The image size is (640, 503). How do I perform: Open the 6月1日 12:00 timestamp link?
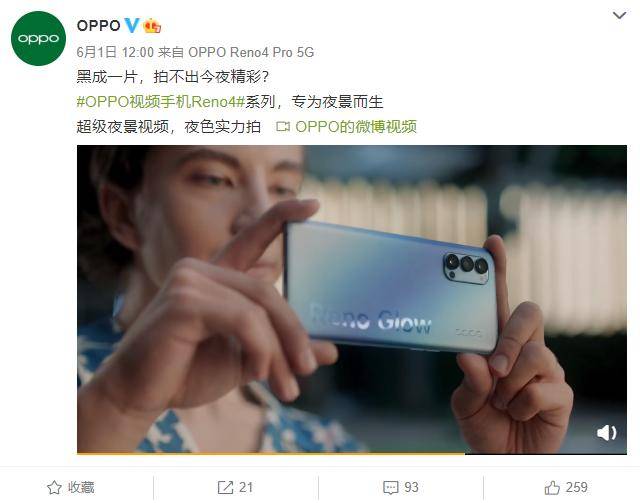115,52
